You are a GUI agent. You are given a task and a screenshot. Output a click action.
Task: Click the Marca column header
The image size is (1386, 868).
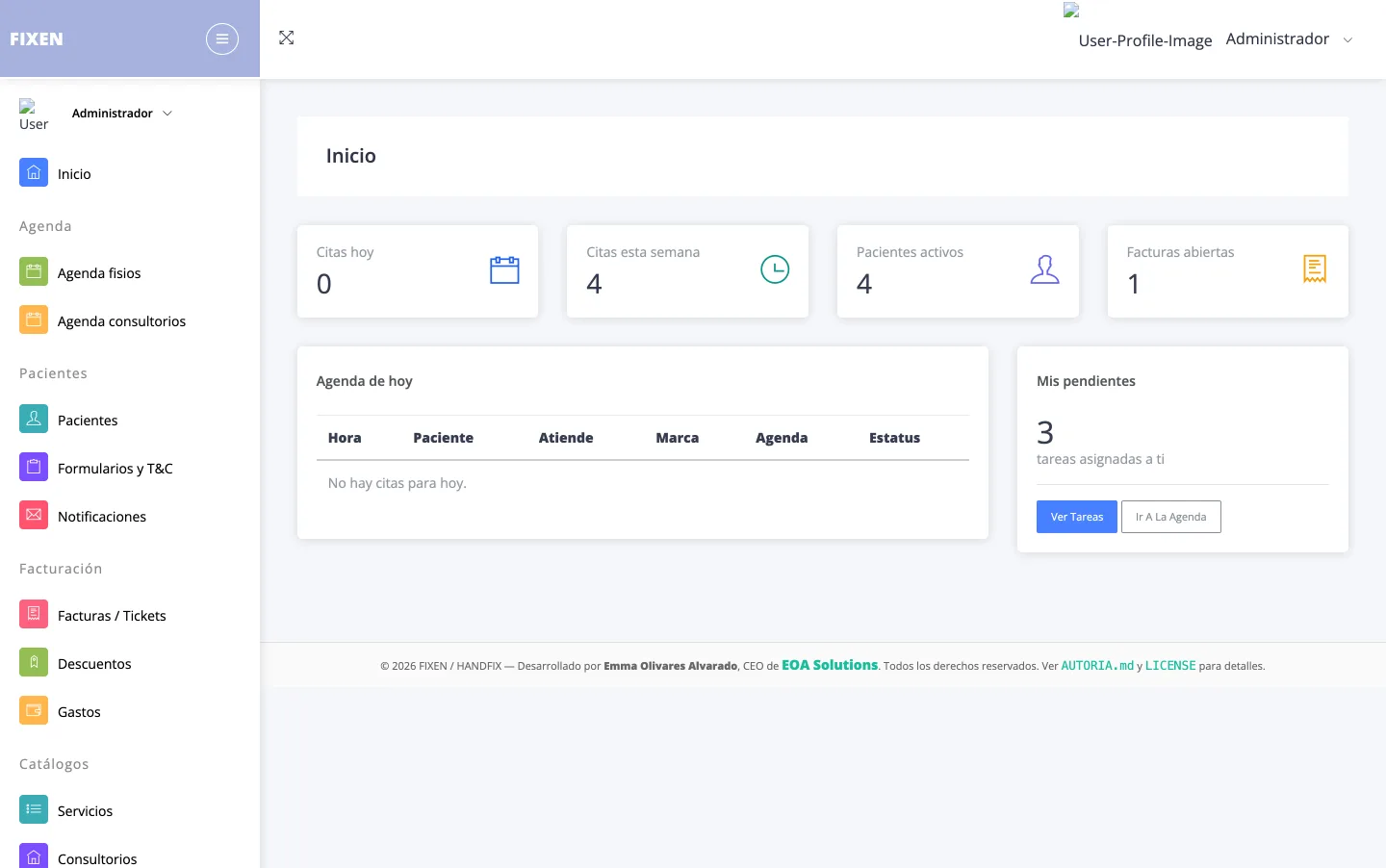678,438
